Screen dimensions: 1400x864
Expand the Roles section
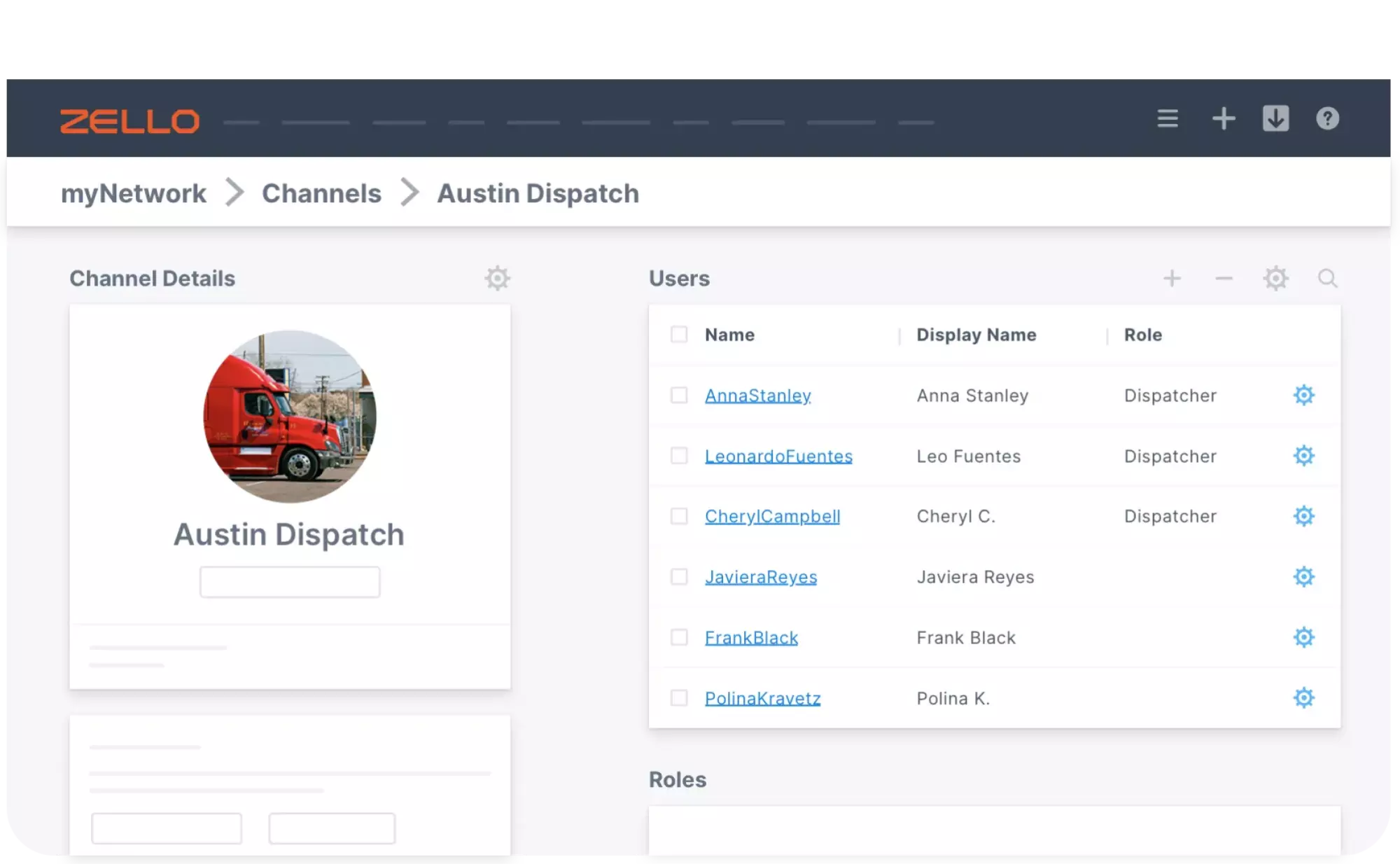click(678, 779)
